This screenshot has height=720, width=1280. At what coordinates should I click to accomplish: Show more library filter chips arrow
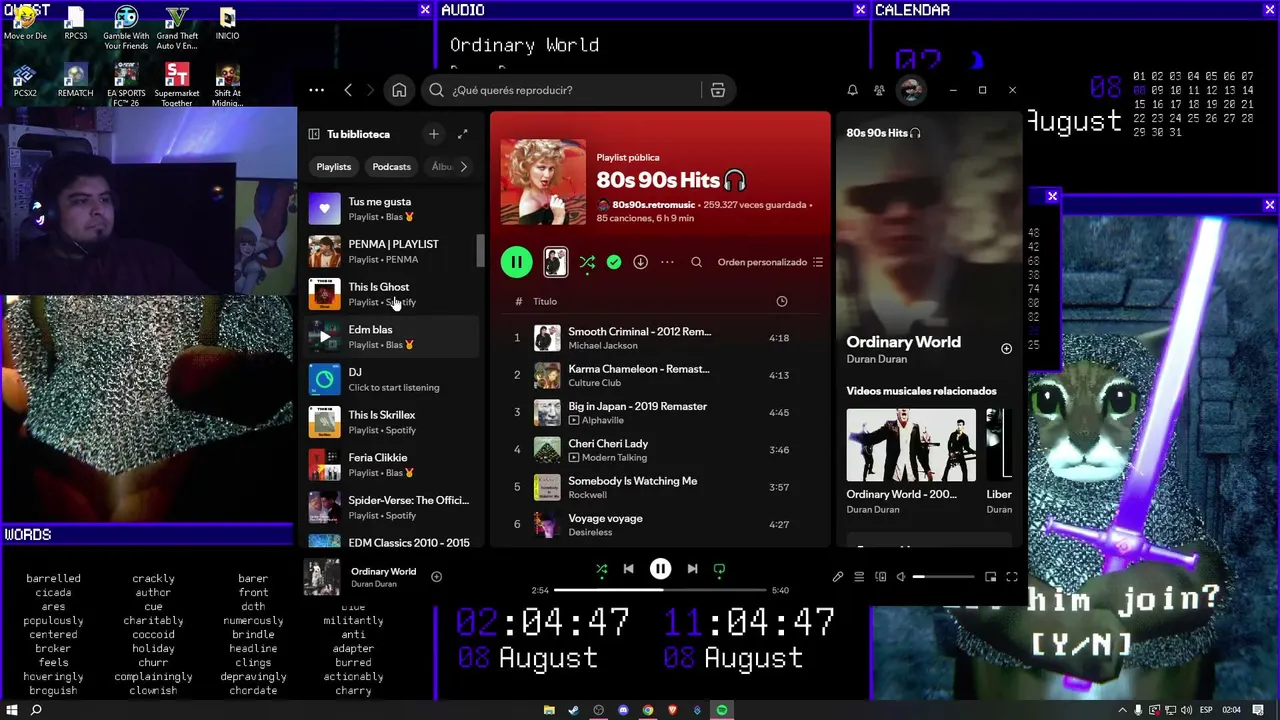pyautogui.click(x=463, y=167)
